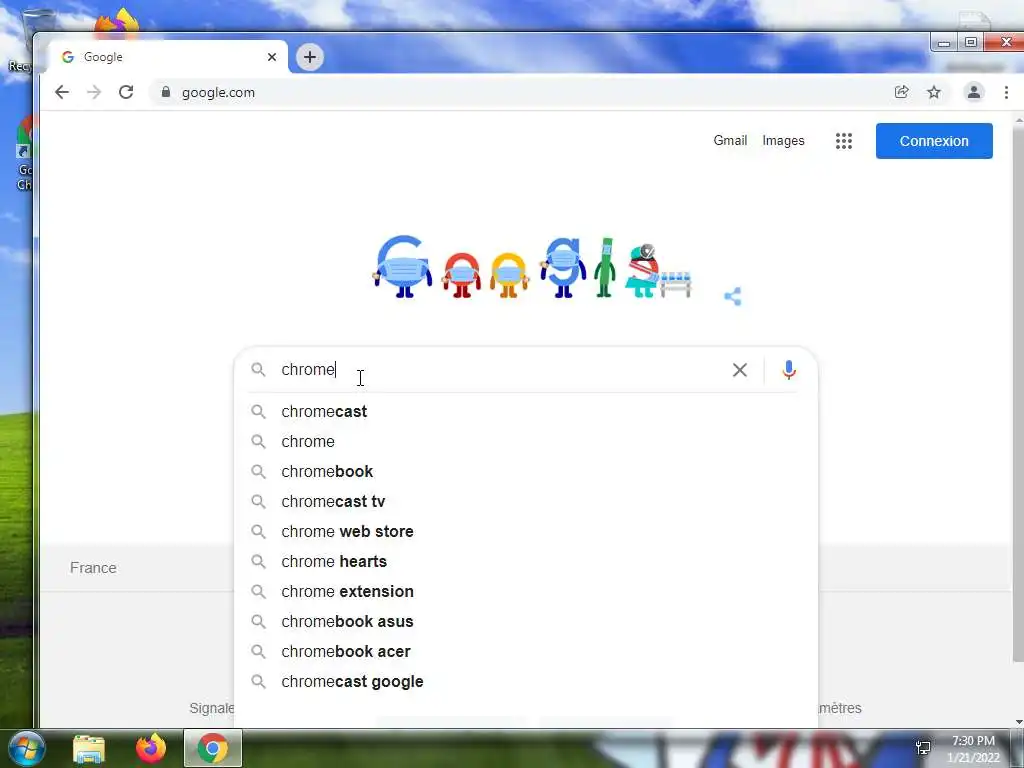Click the page vertical scrollbar

(x=1018, y=392)
